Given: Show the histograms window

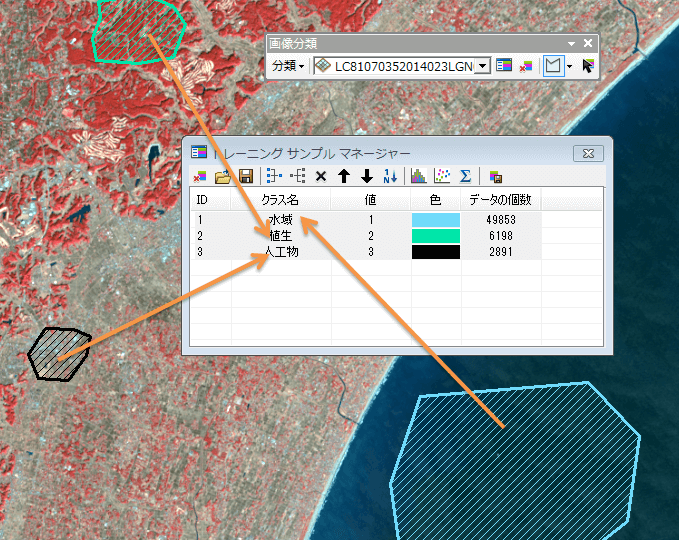Looking at the screenshot, I should pos(419,176).
